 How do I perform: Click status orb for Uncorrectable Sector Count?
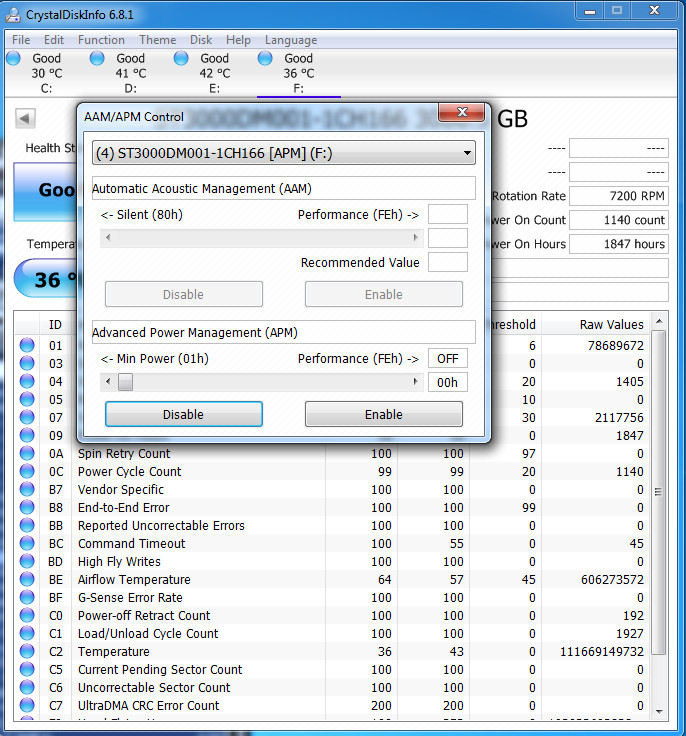27,687
